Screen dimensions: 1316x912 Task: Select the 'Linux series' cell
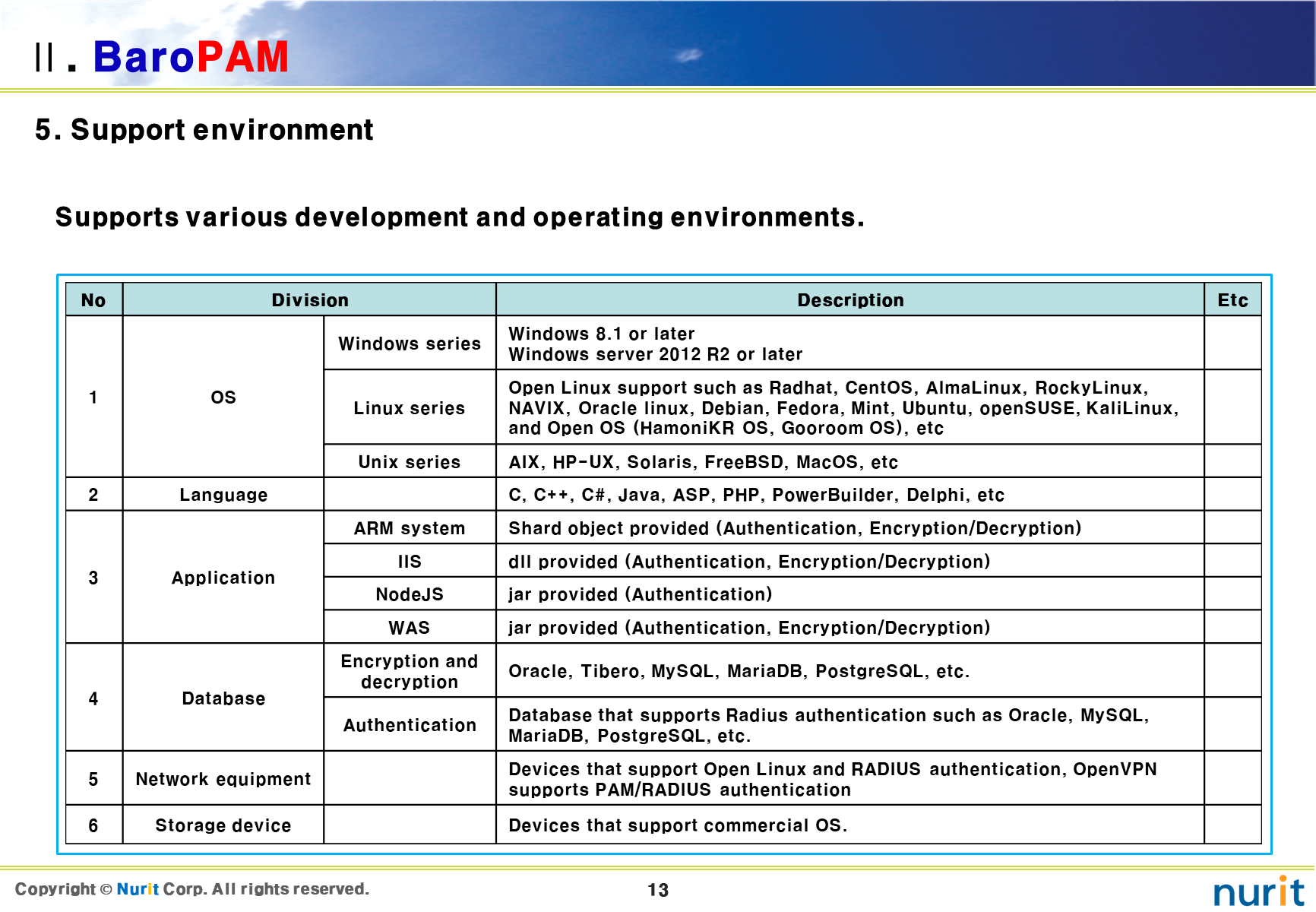pos(410,407)
